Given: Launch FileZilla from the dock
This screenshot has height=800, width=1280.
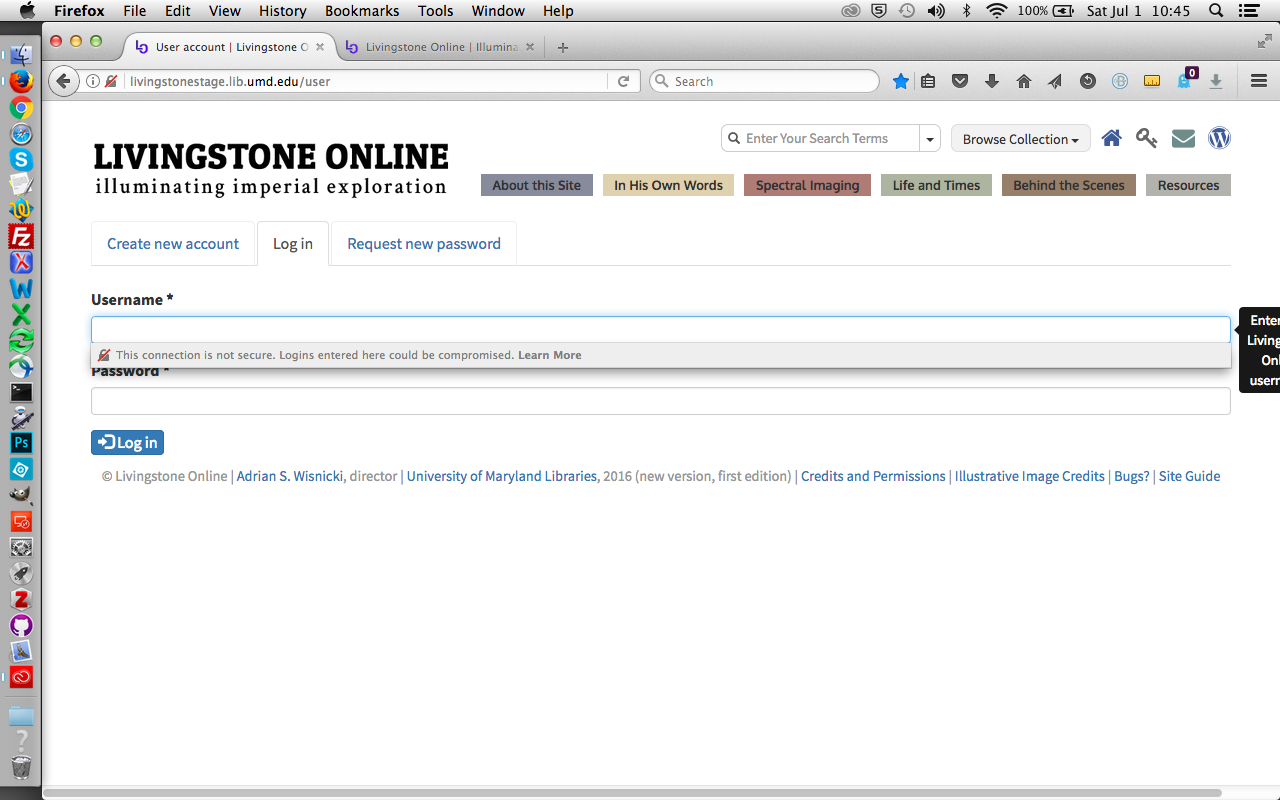Looking at the screenshot, I should (x=21, y=237).
